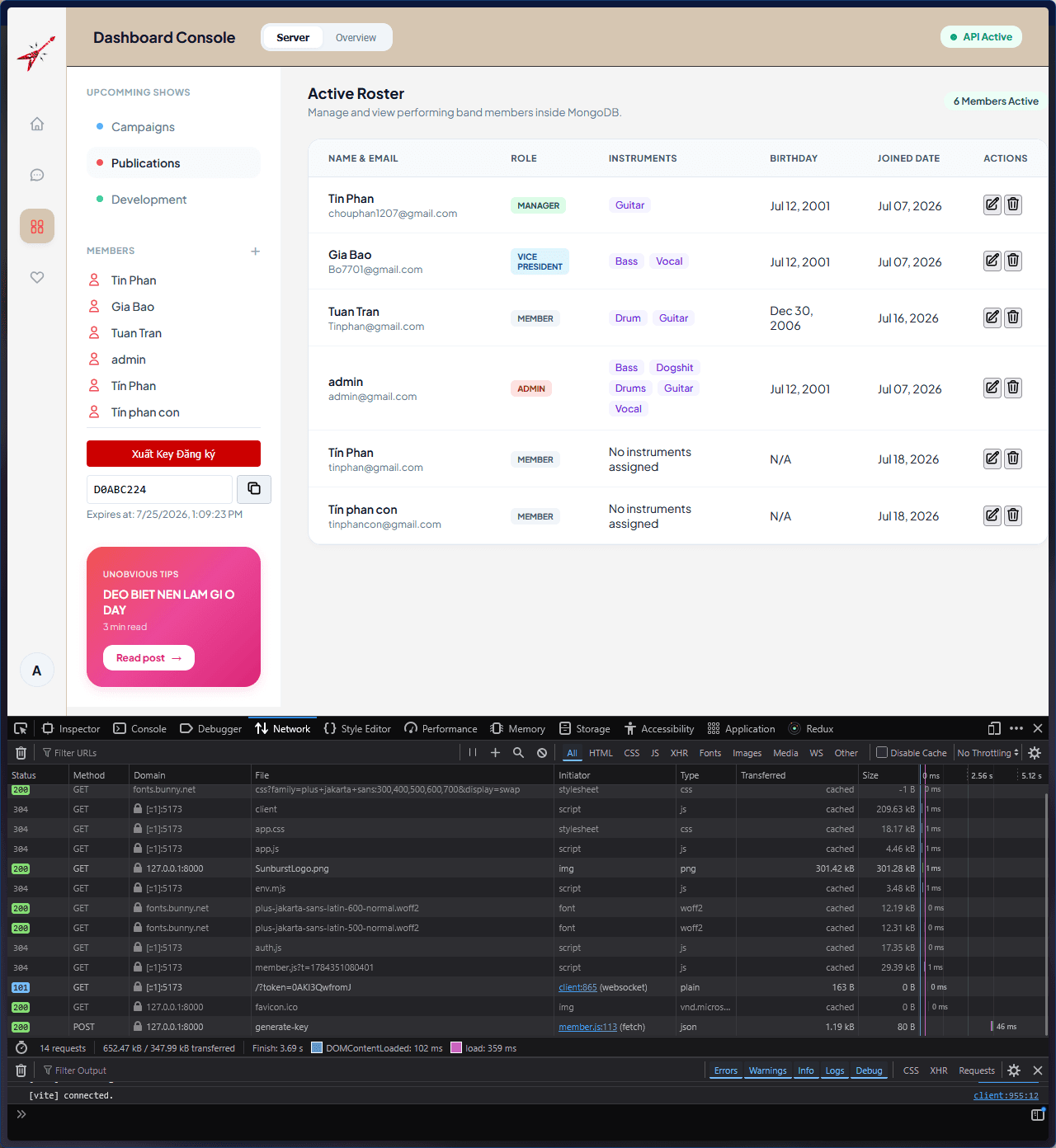
Task: Click the Read post button
Action: click(148, 658)
